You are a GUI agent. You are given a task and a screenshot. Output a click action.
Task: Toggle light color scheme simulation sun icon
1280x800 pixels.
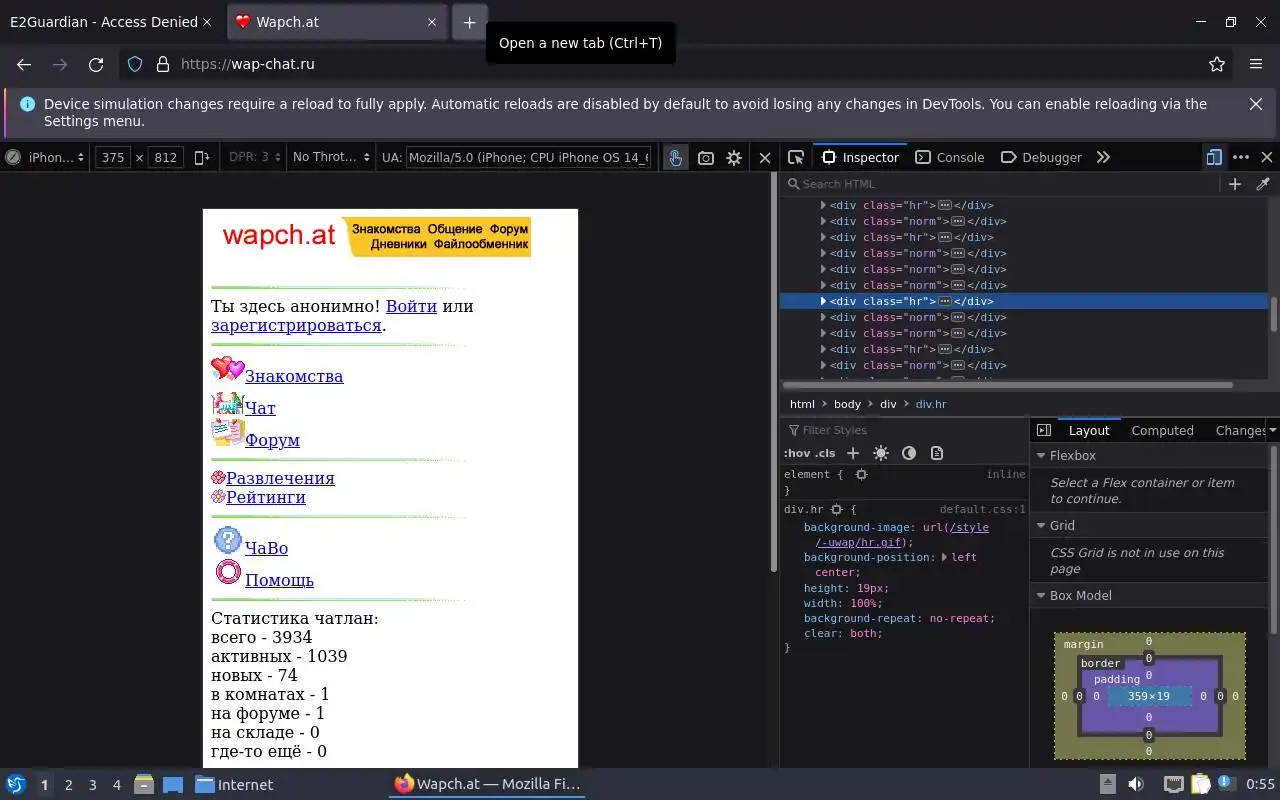881,453
